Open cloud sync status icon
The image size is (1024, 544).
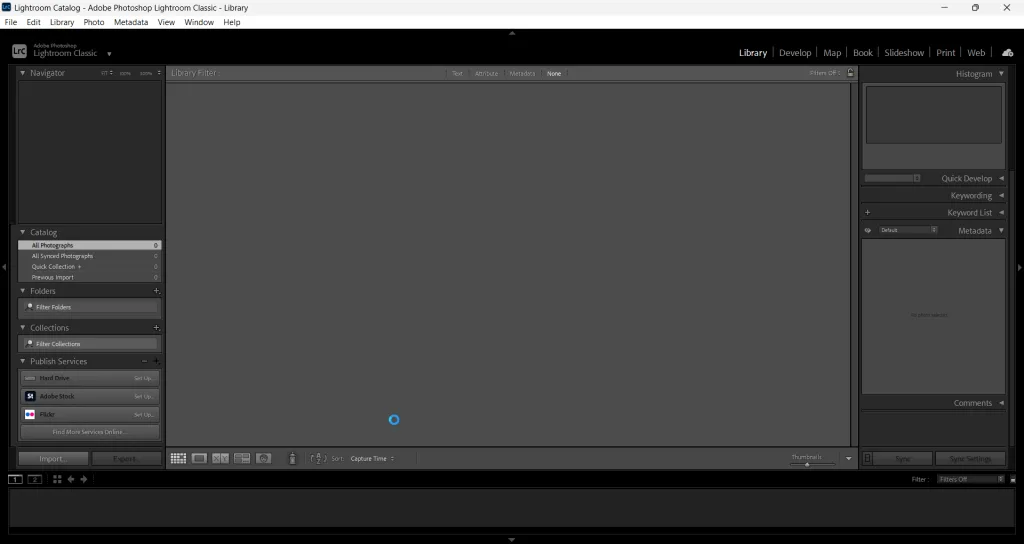[x=1008, y=53]
